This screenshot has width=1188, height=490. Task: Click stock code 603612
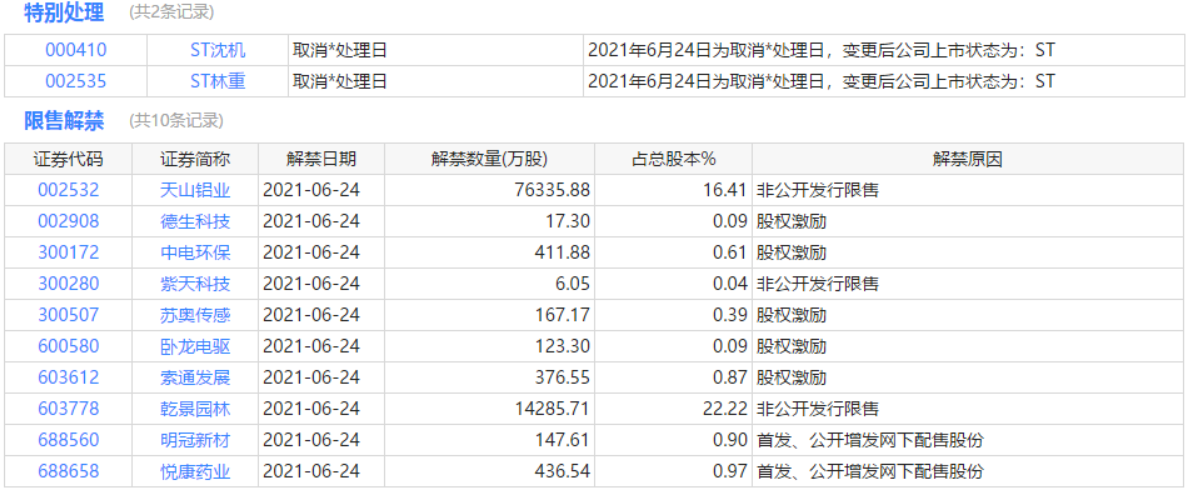point(69,377)
